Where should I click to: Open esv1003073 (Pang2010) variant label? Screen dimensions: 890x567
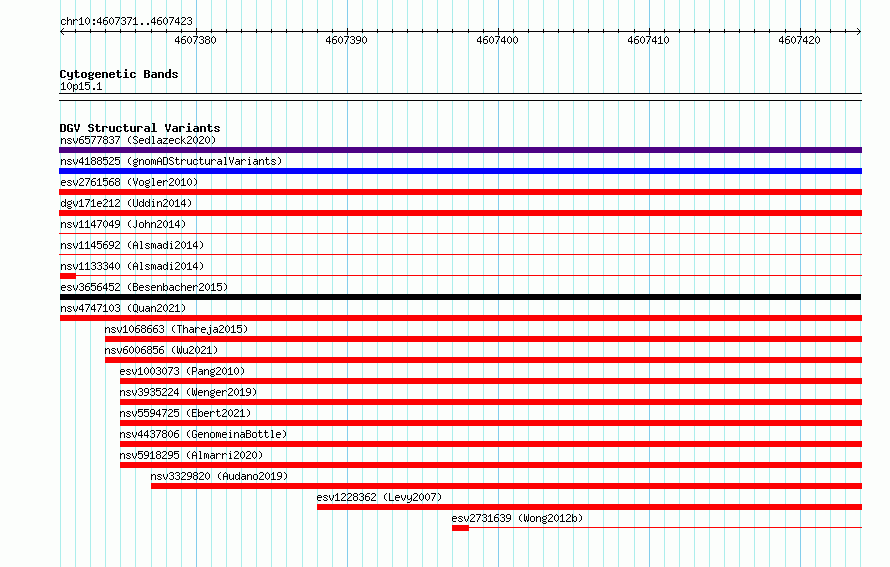182,371
